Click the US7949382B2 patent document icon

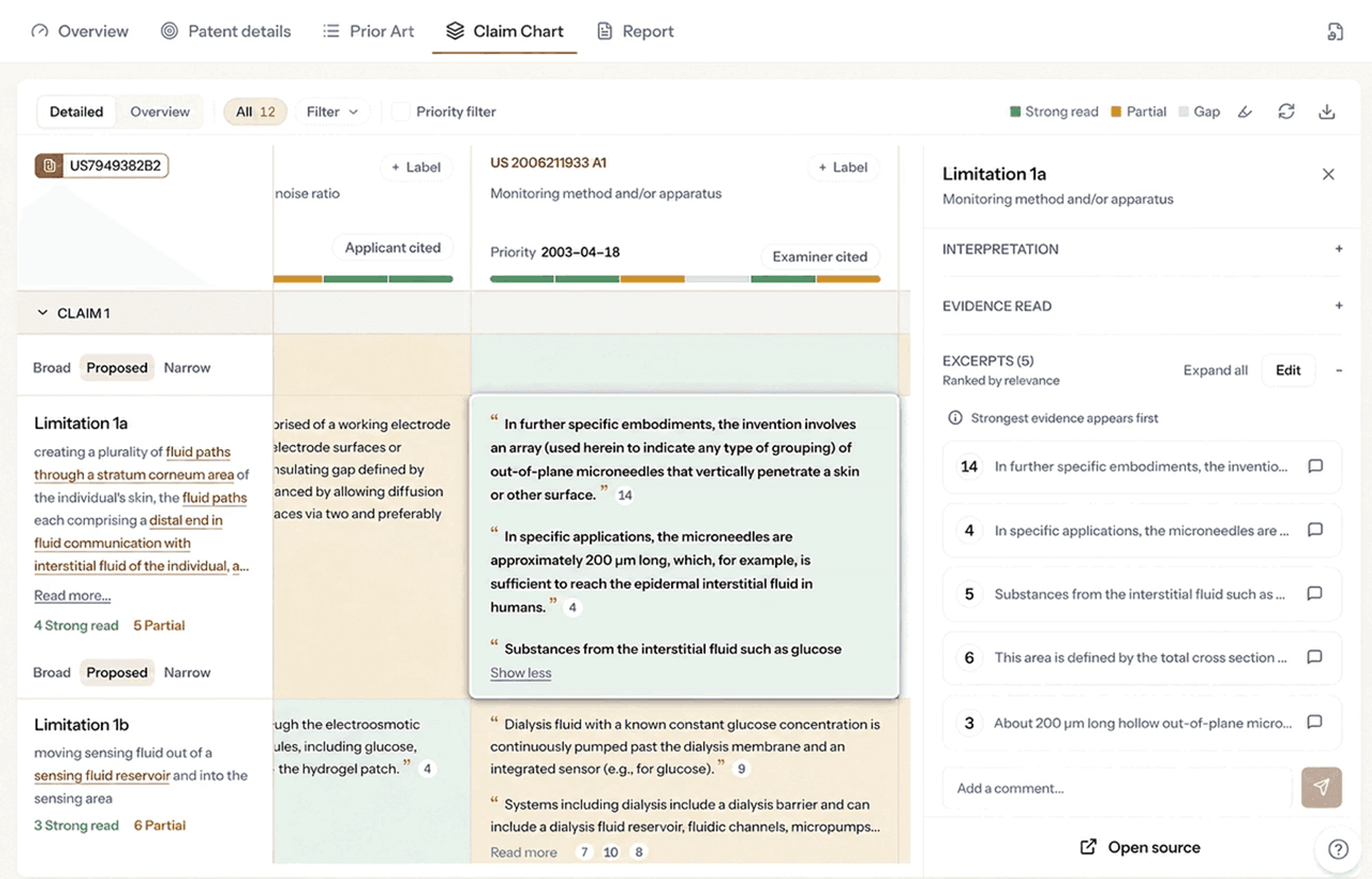coord(49,165)
